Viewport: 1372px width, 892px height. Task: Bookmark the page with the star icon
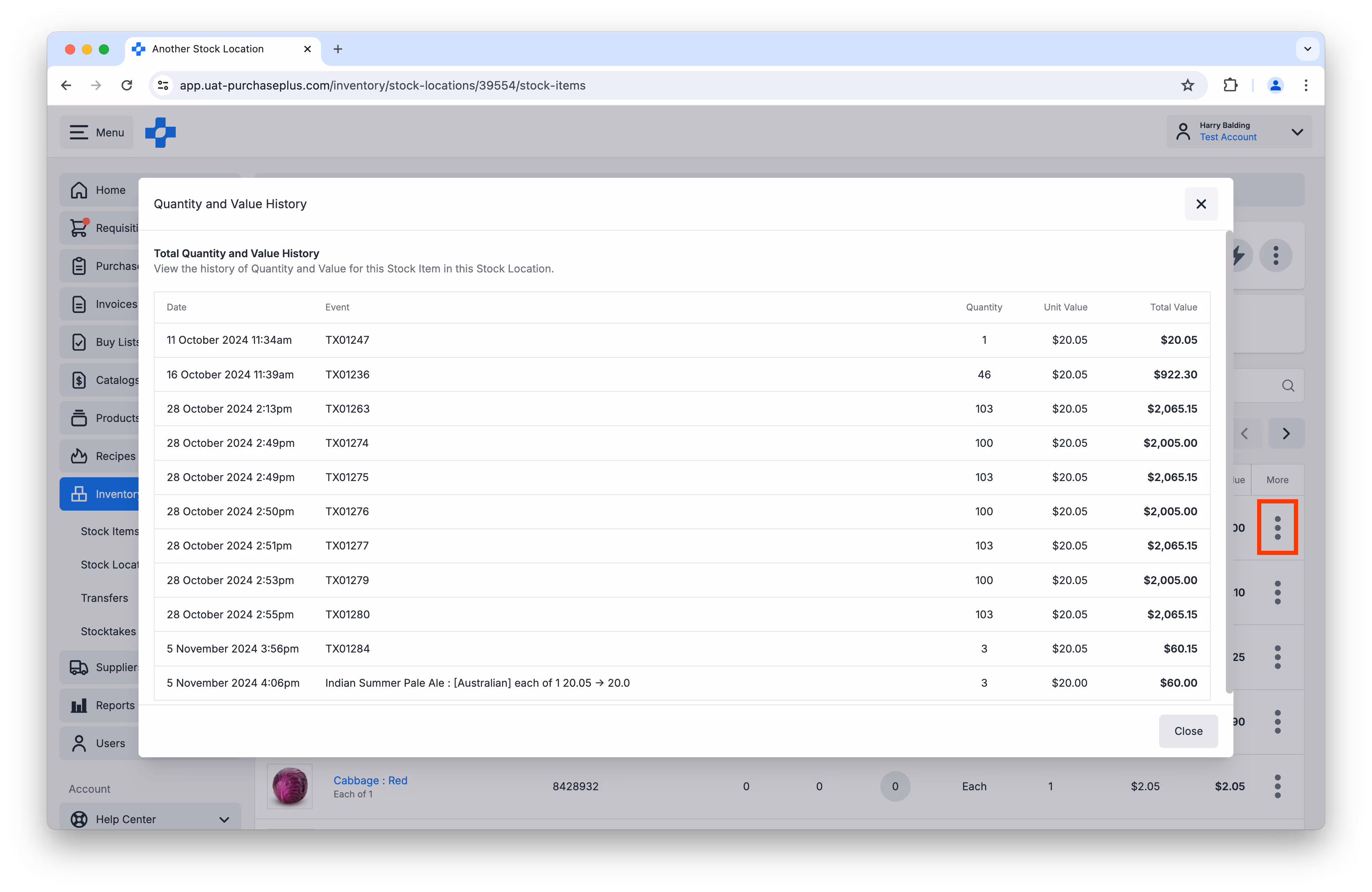pos(1187,85)
